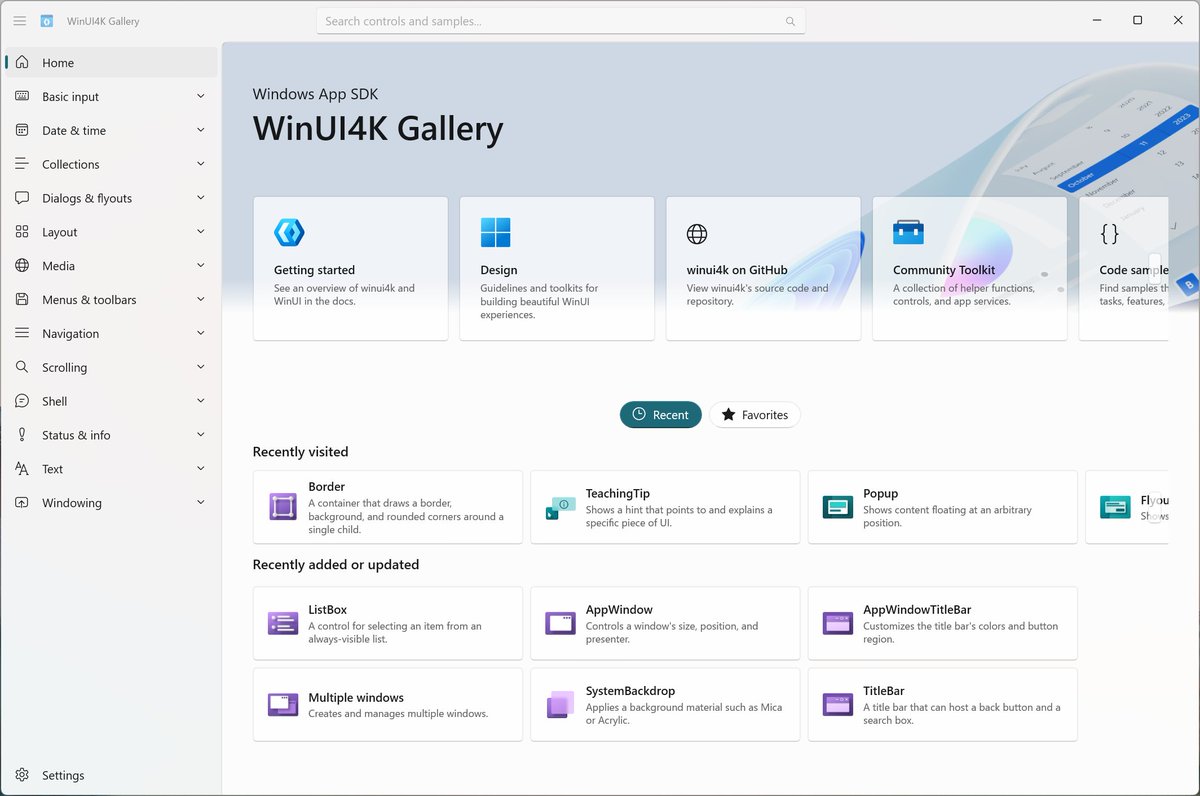
Task: Click the Collections list icon
Action: point(22,164)
